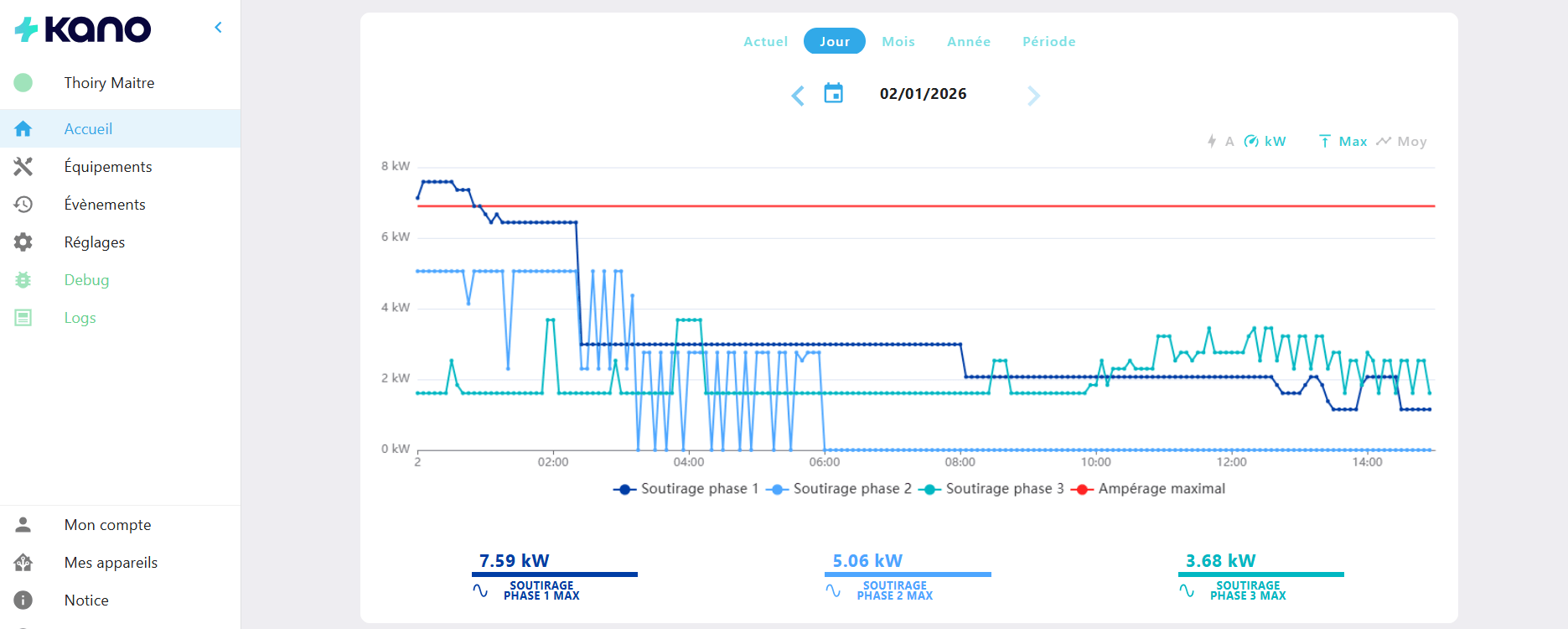
Task: Click the 02/01/2026 date field
Action: (923, 94)
